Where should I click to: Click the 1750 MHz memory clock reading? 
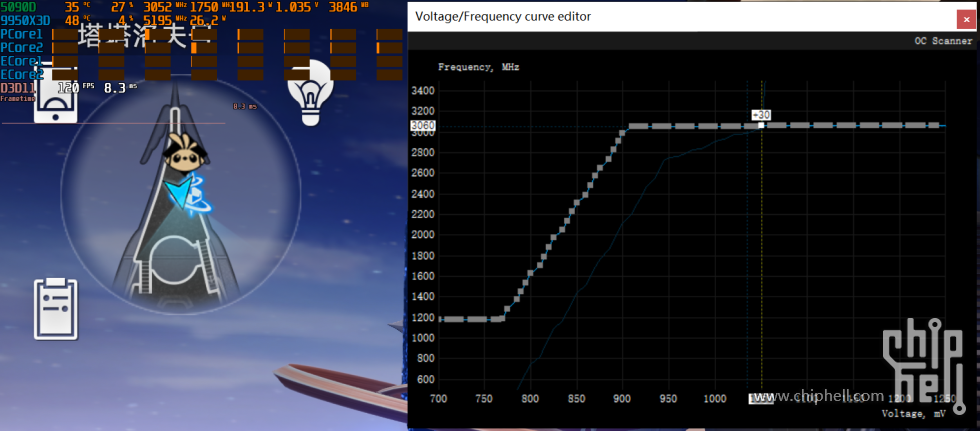[x=209, y=7]
